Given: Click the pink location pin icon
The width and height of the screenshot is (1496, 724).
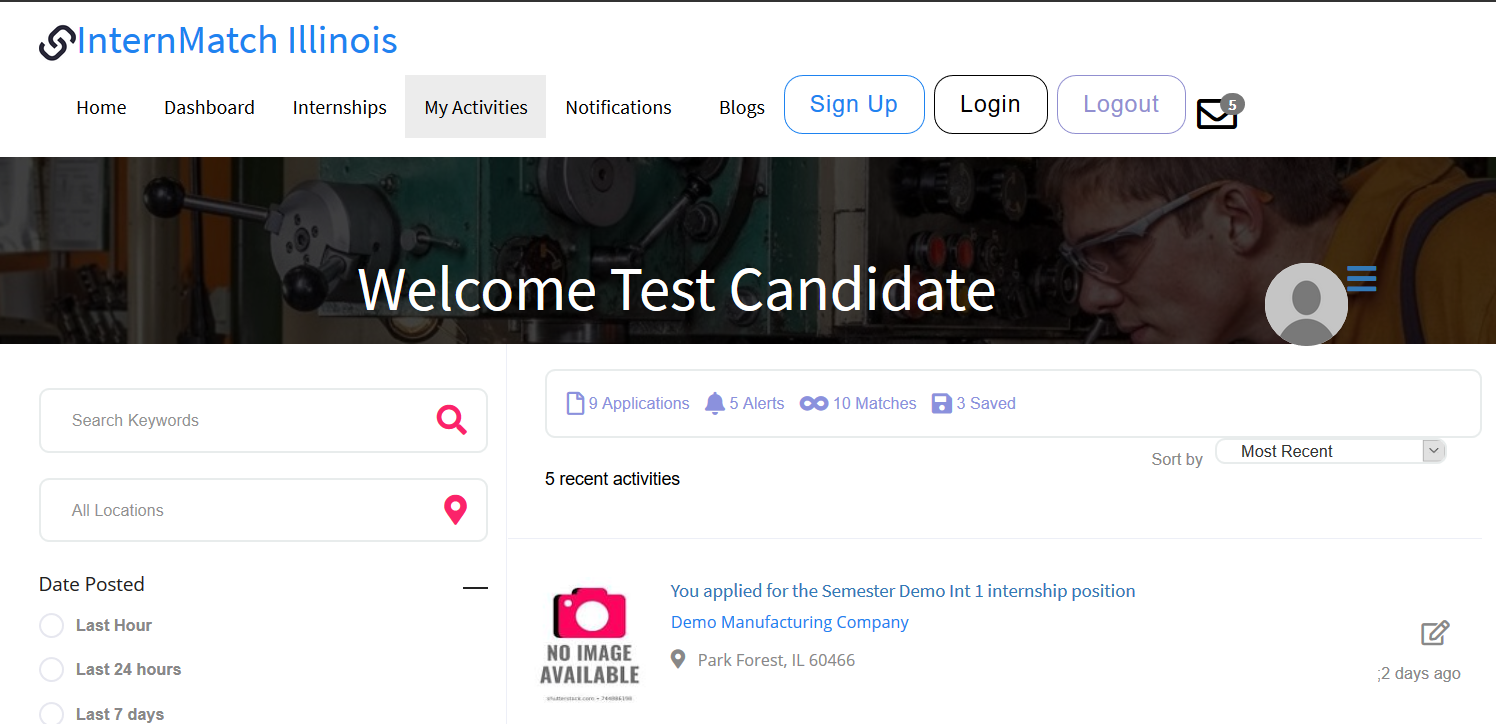Looking at the screenshot, I should [x=455, y=510].
